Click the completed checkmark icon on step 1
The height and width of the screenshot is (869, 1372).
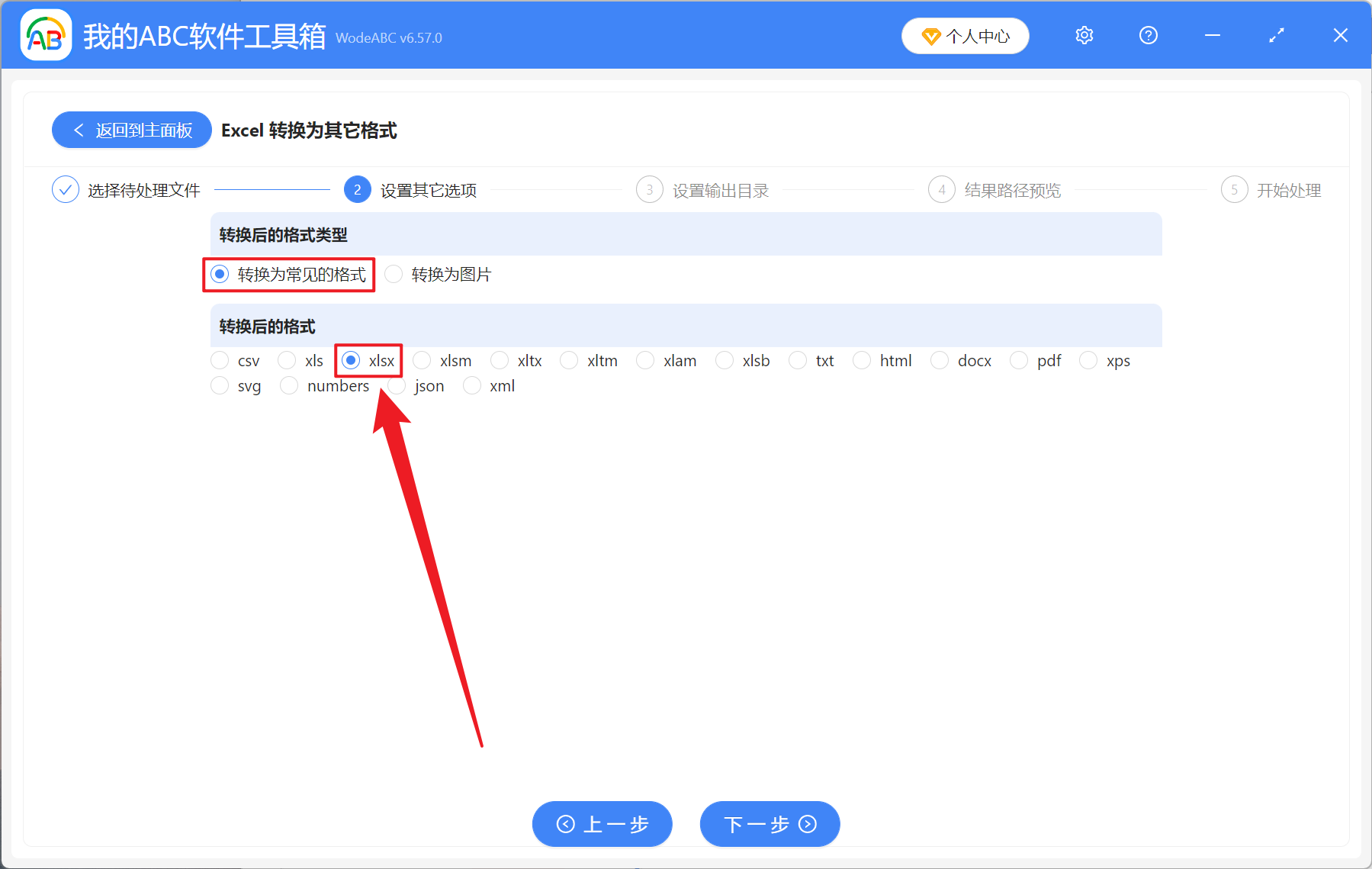[x=65, y=189]
